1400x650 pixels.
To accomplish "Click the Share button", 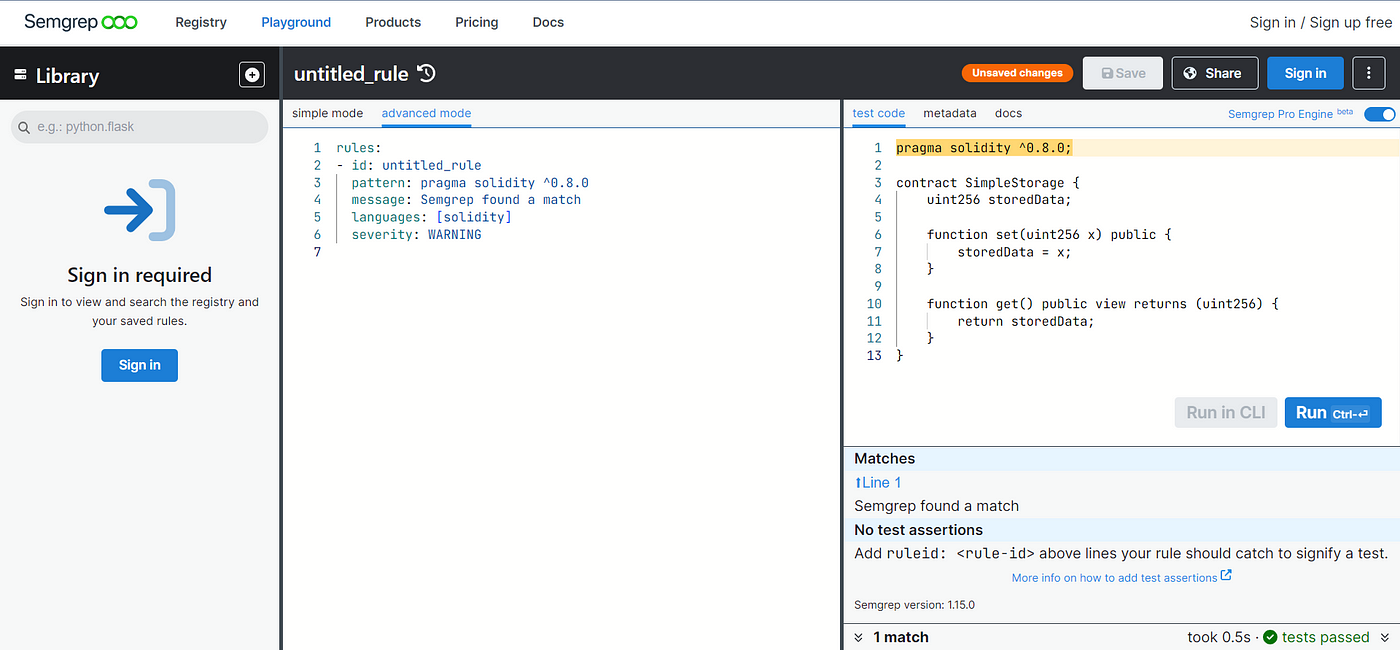I will coord(1213,73).
